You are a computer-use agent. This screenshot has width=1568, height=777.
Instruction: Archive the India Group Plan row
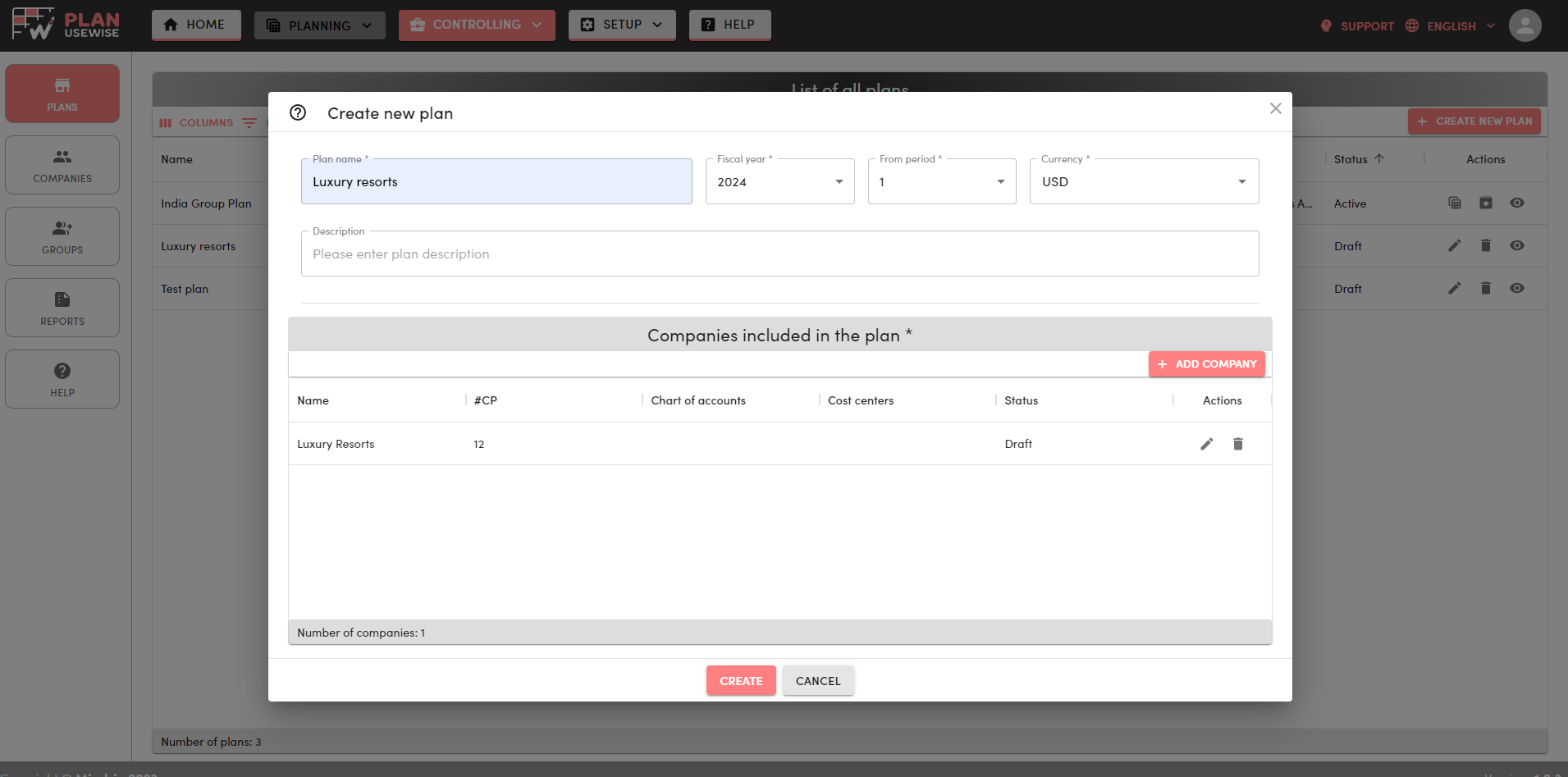1485,203
